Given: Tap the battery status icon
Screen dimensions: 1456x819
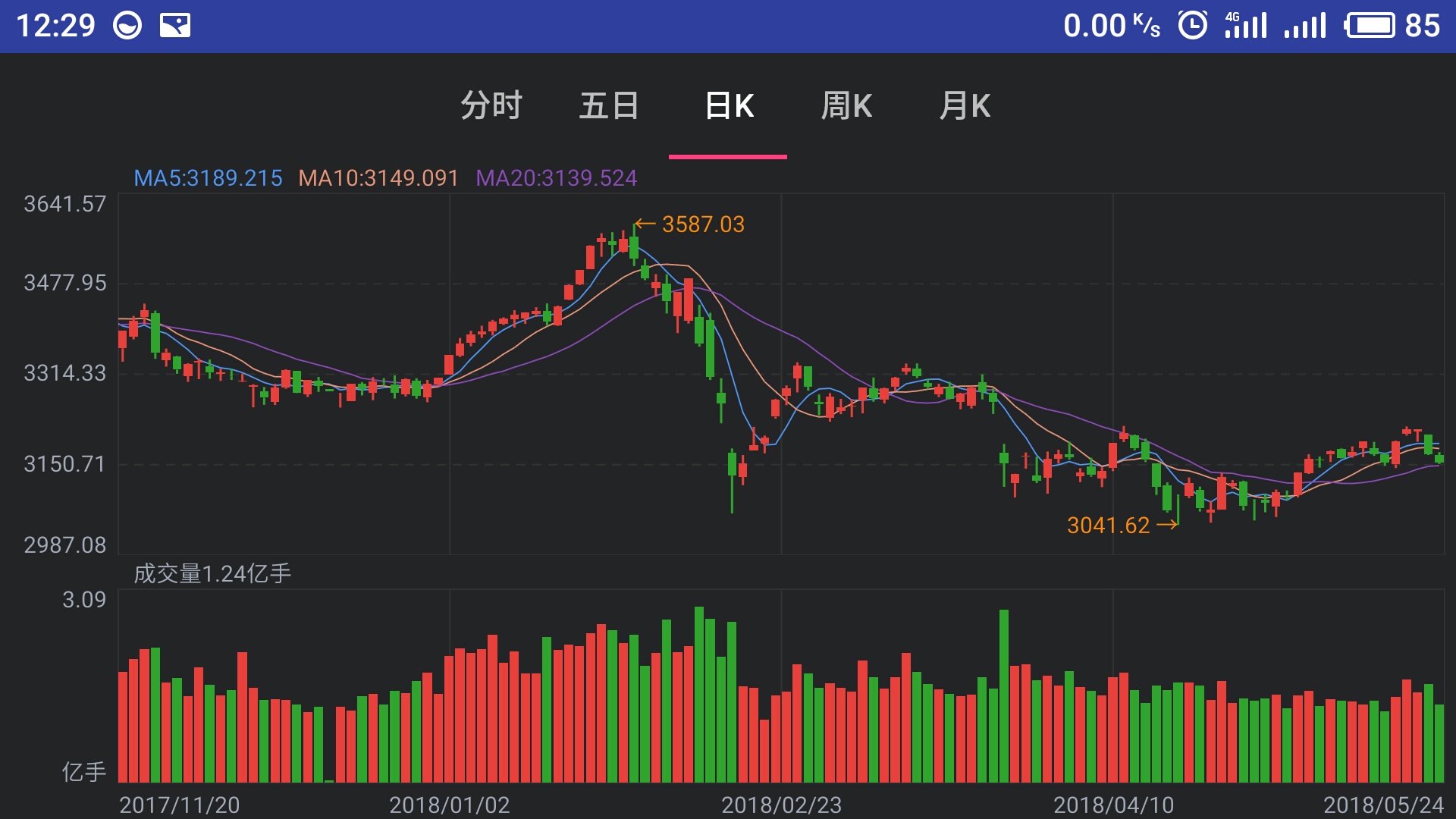Looking at the screenshot, I should point(1370,26).
